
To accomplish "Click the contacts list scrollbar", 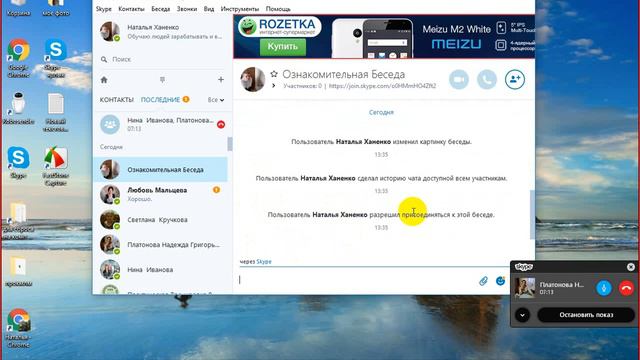I will (230, 144).
